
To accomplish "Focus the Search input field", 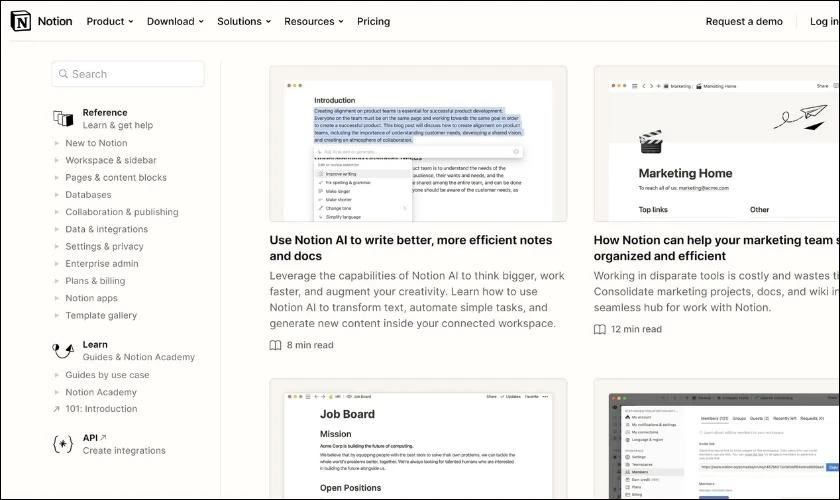I will coord(128,74).
